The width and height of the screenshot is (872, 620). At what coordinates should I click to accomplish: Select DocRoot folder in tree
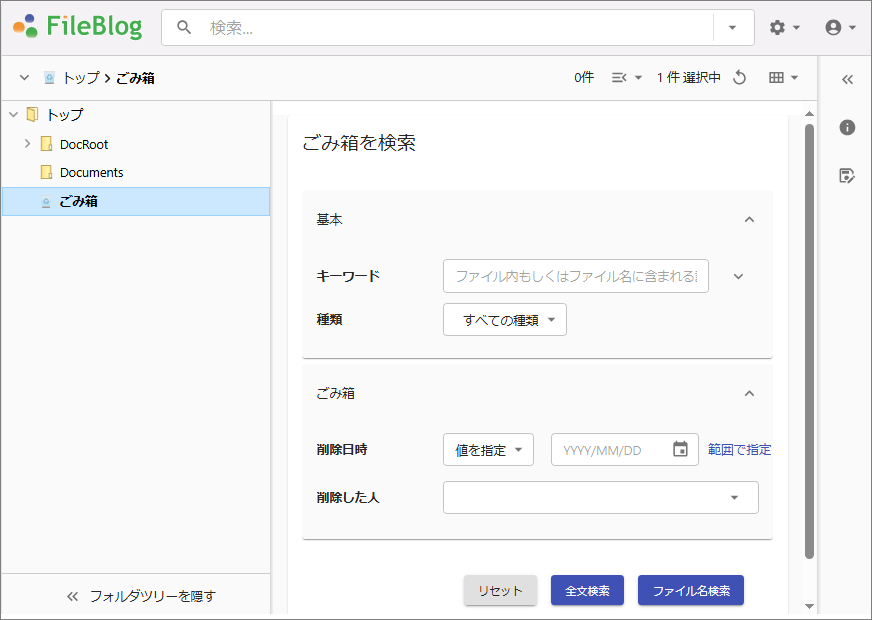coord(84,145)
